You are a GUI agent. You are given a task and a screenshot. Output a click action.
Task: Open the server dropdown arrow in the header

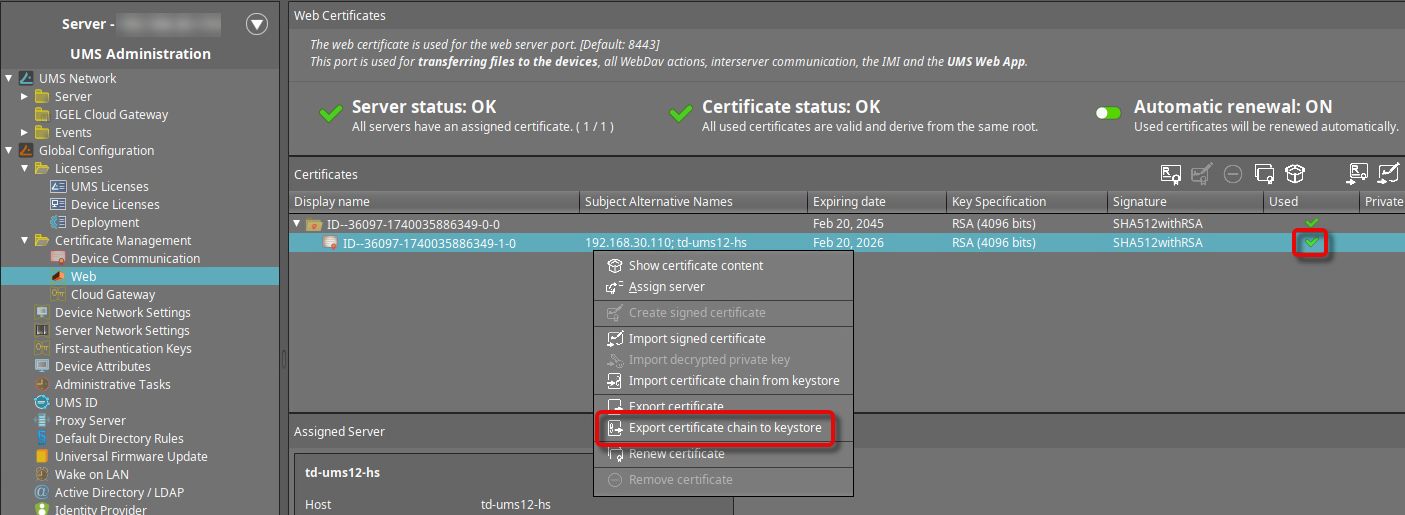click(257, 24)
